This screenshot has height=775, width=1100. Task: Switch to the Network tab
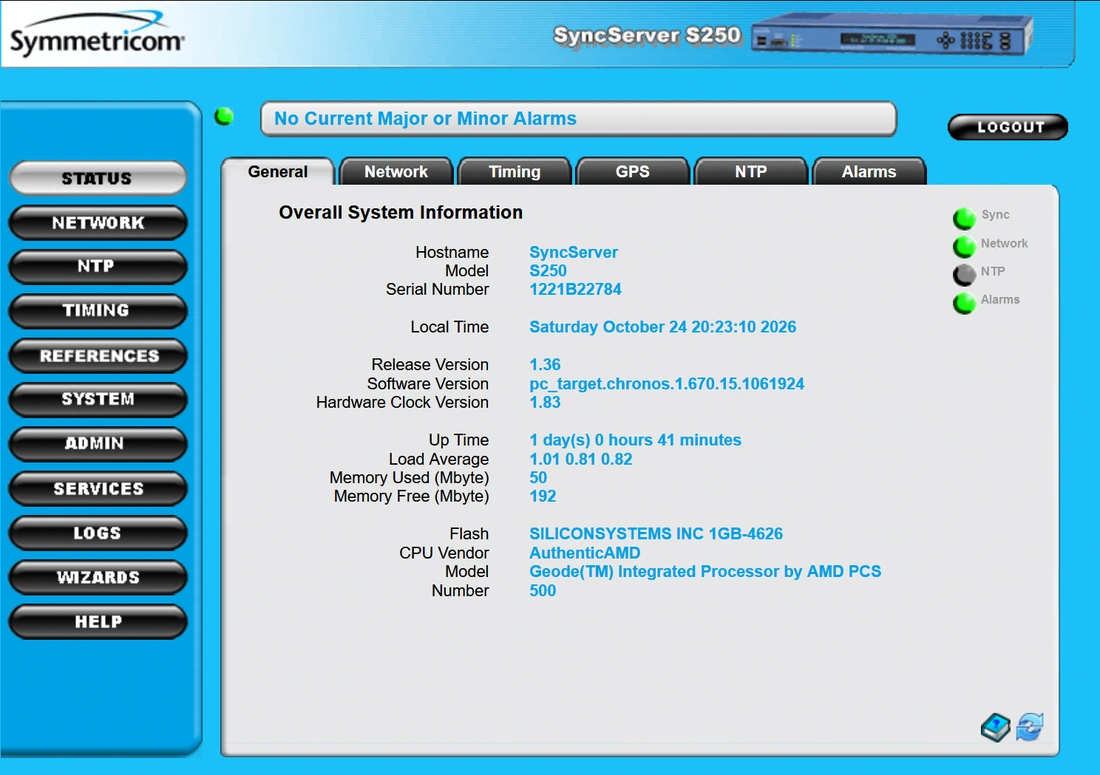396,172
